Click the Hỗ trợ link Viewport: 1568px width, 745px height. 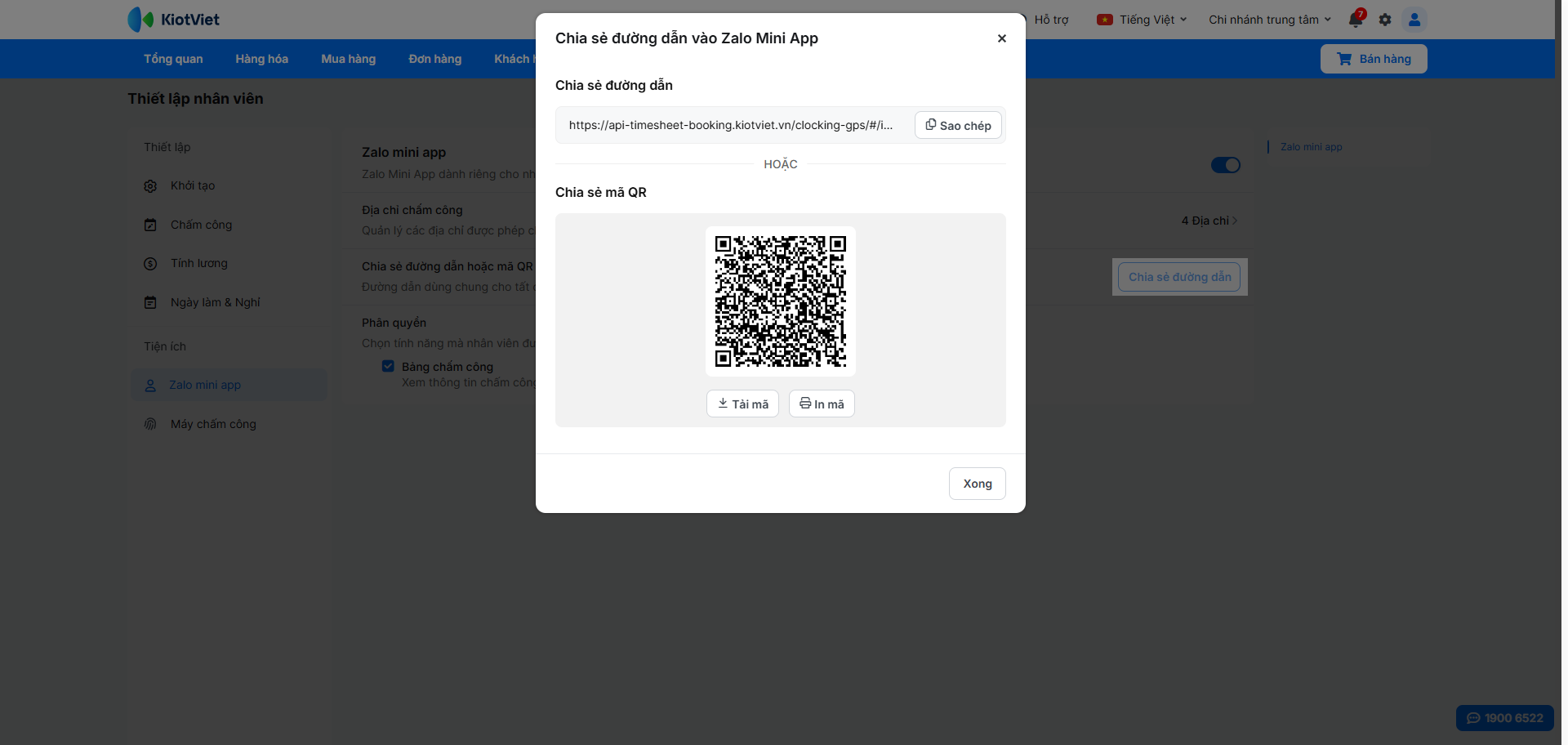tap(1051, 20)
